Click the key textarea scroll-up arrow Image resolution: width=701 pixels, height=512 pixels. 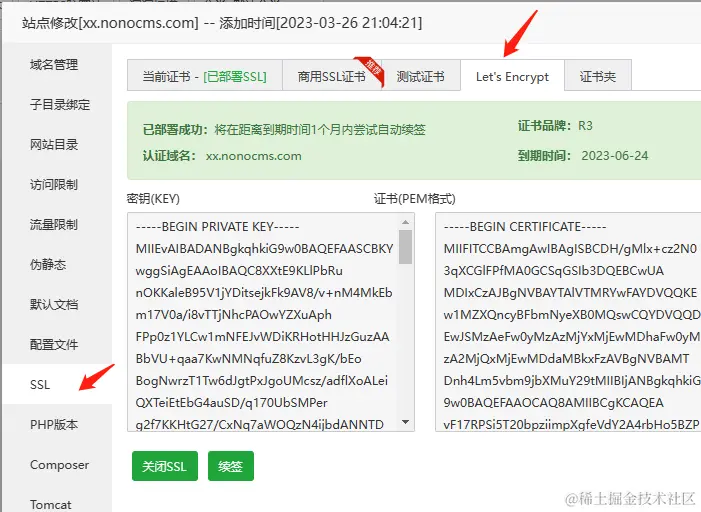[x=405, y=222]
